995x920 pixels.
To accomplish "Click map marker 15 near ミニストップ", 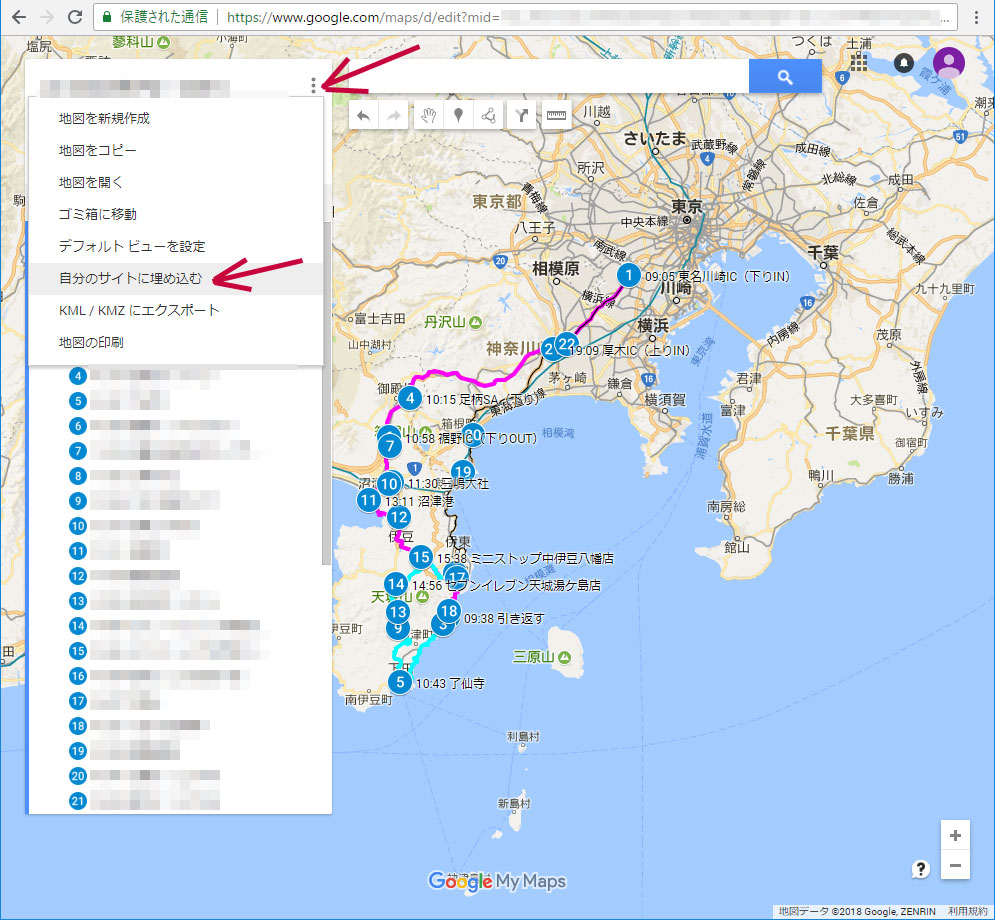I will tap(420, 557).
